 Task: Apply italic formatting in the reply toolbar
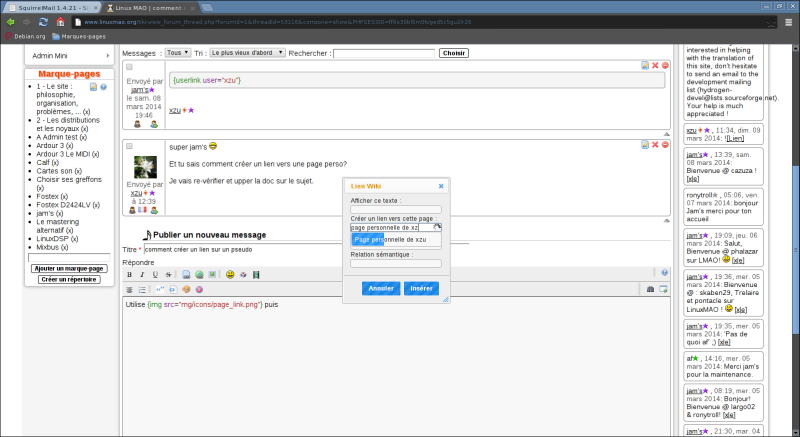click(142, 275)
